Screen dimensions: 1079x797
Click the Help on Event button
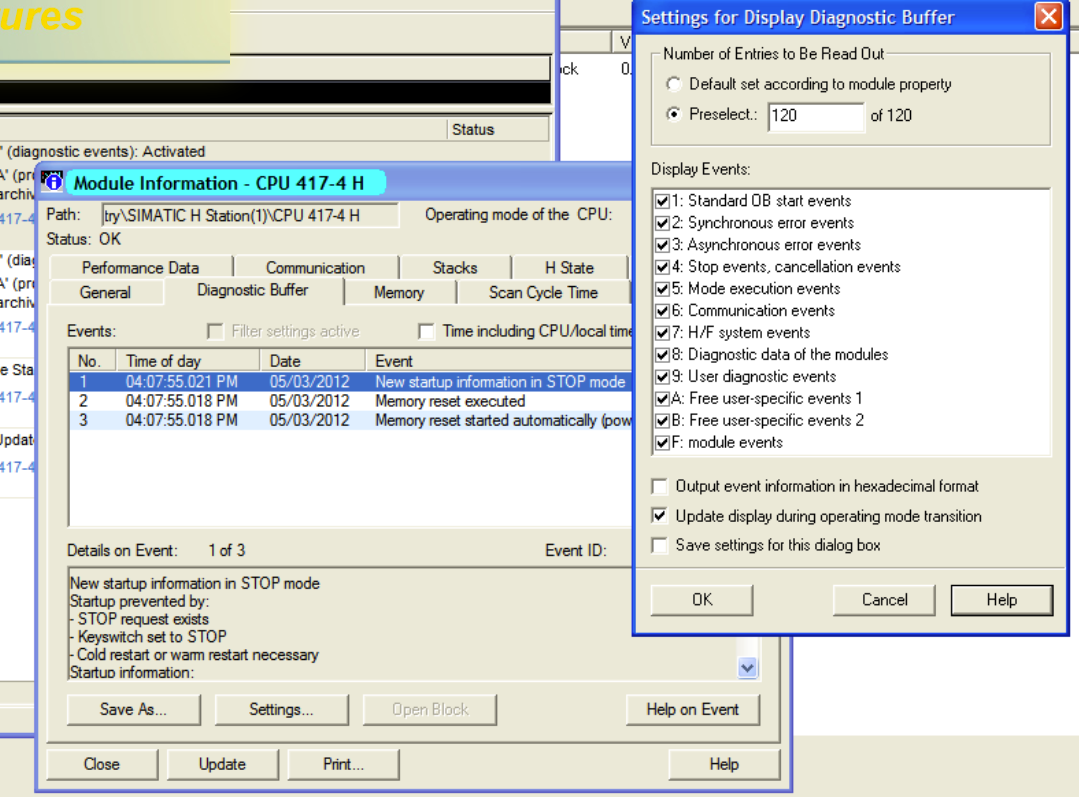[x=692, y=710]
